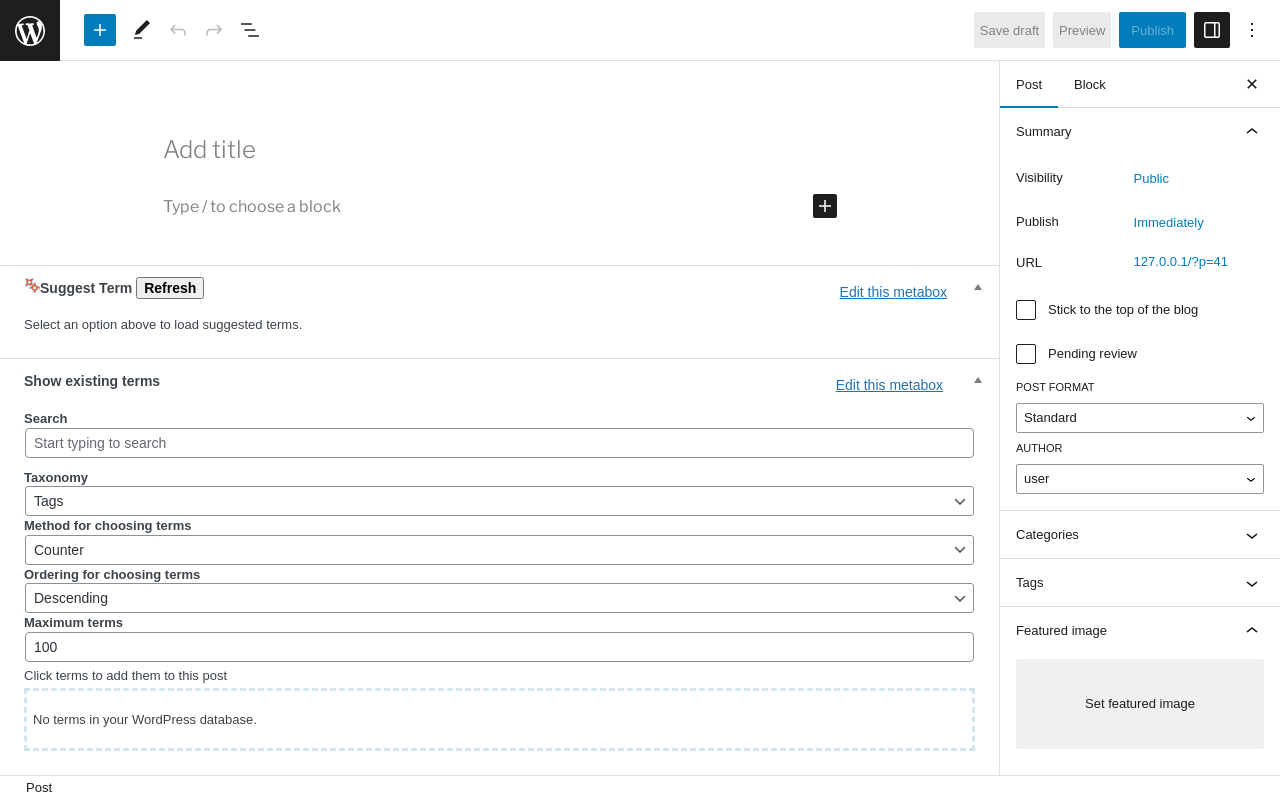Click the term Search input field
The height and width of the screenshot is (800, 1280).
pos(499,443)
